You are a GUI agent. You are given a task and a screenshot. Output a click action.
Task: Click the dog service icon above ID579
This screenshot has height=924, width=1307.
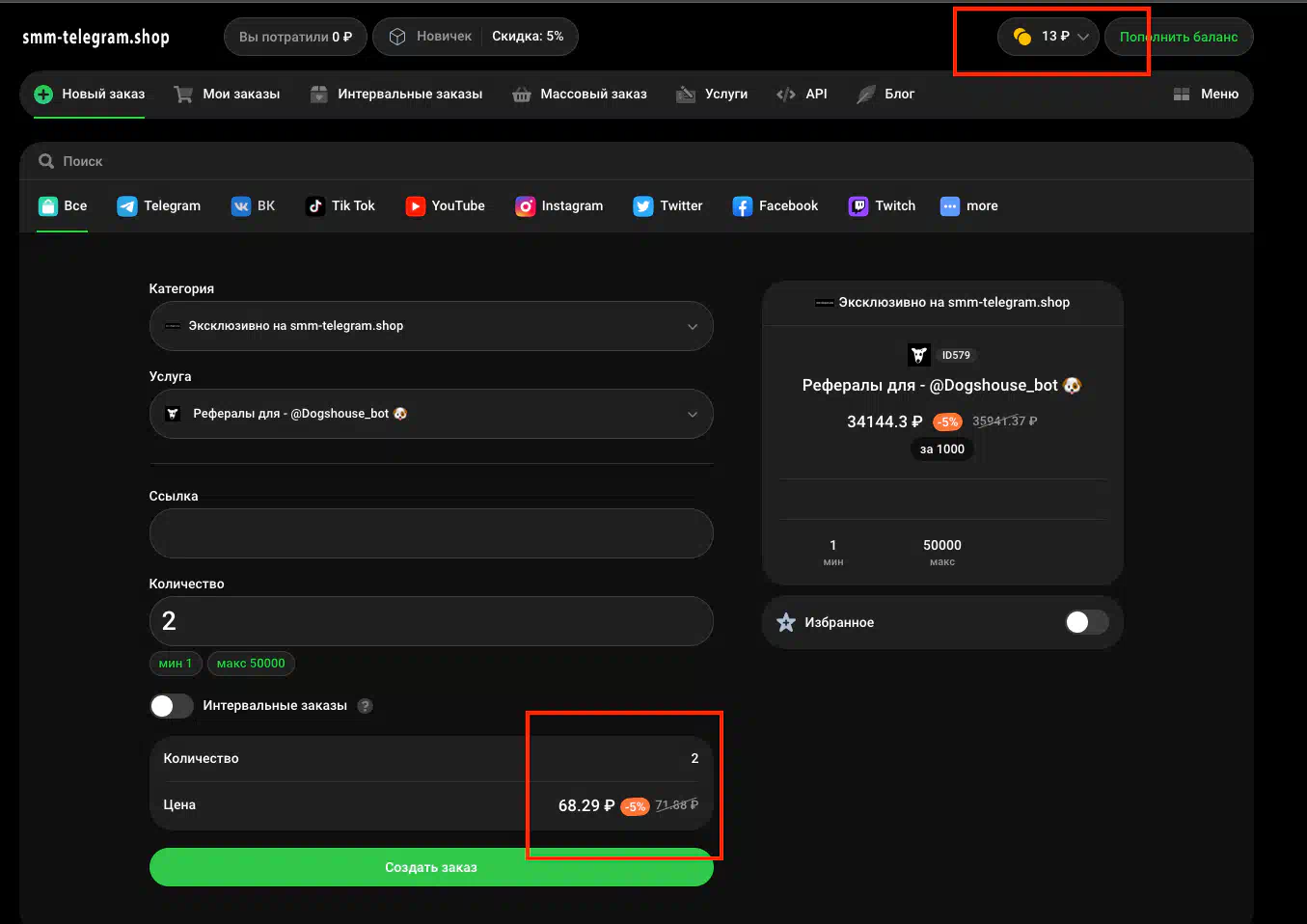919,355
